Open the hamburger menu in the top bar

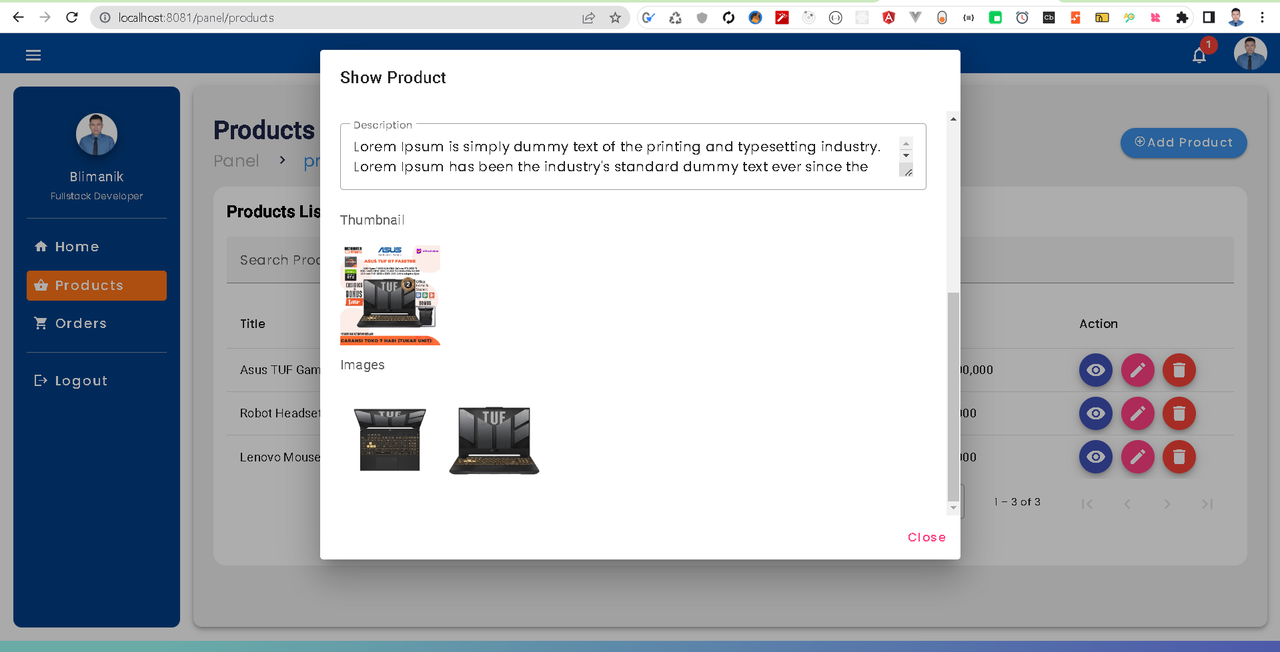(33, 55)
